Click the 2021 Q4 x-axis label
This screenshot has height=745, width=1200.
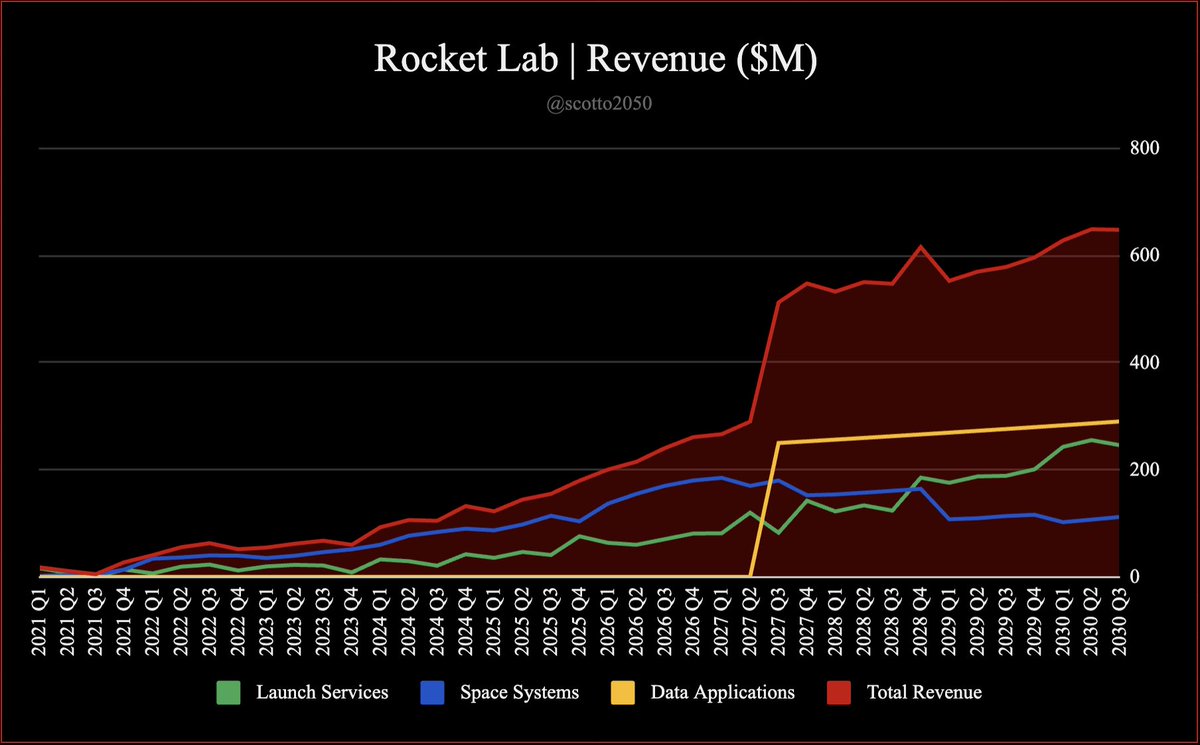(125, 623)
